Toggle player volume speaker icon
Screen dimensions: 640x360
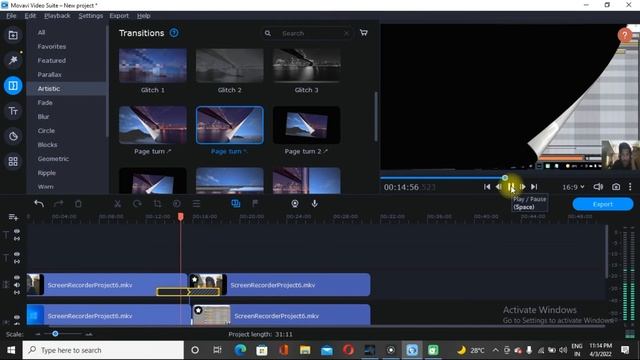pos(598,187)
